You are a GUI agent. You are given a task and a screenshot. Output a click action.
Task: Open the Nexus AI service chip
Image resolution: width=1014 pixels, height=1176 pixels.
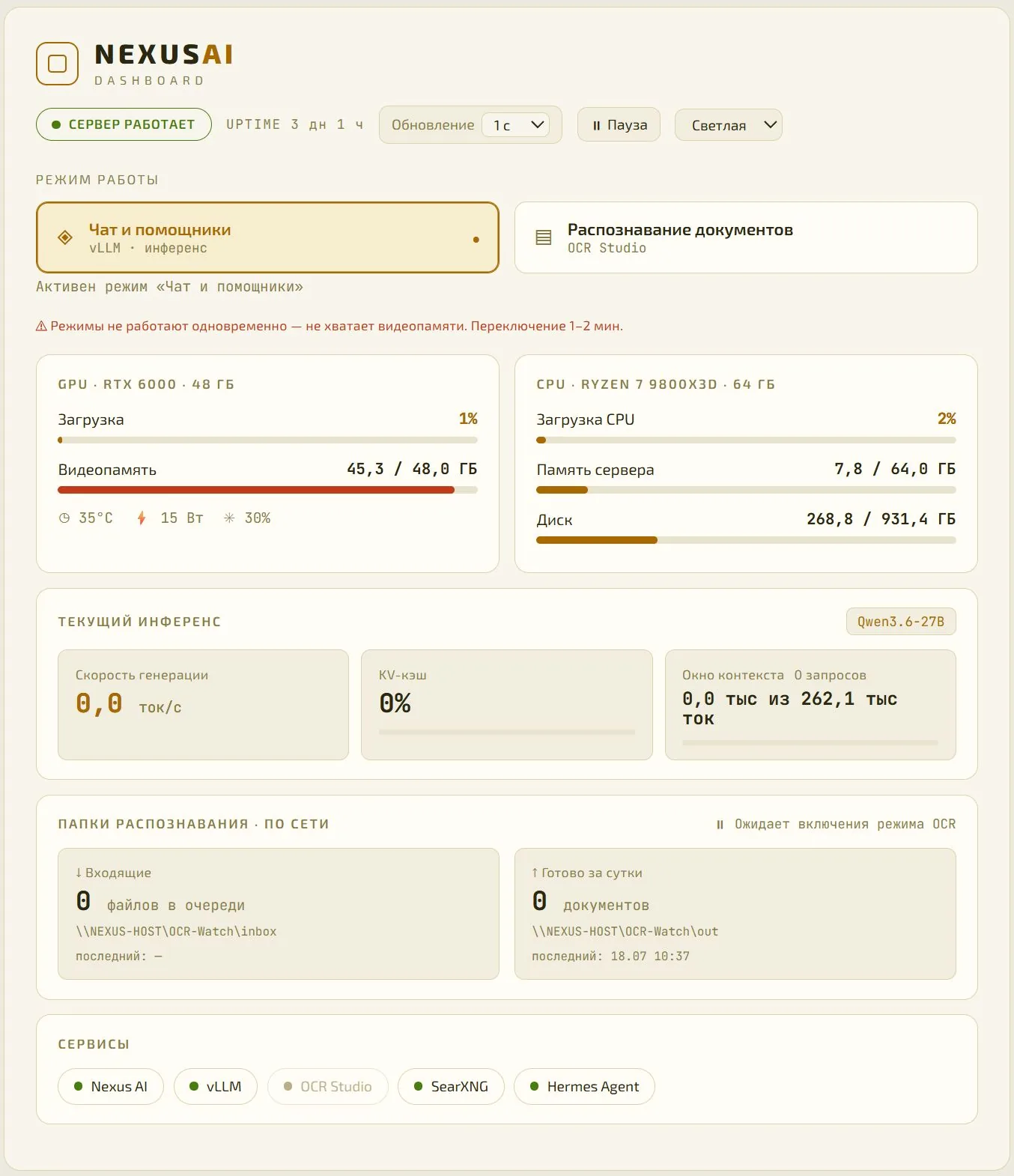pyautogui.click(x=111, y=1086)
